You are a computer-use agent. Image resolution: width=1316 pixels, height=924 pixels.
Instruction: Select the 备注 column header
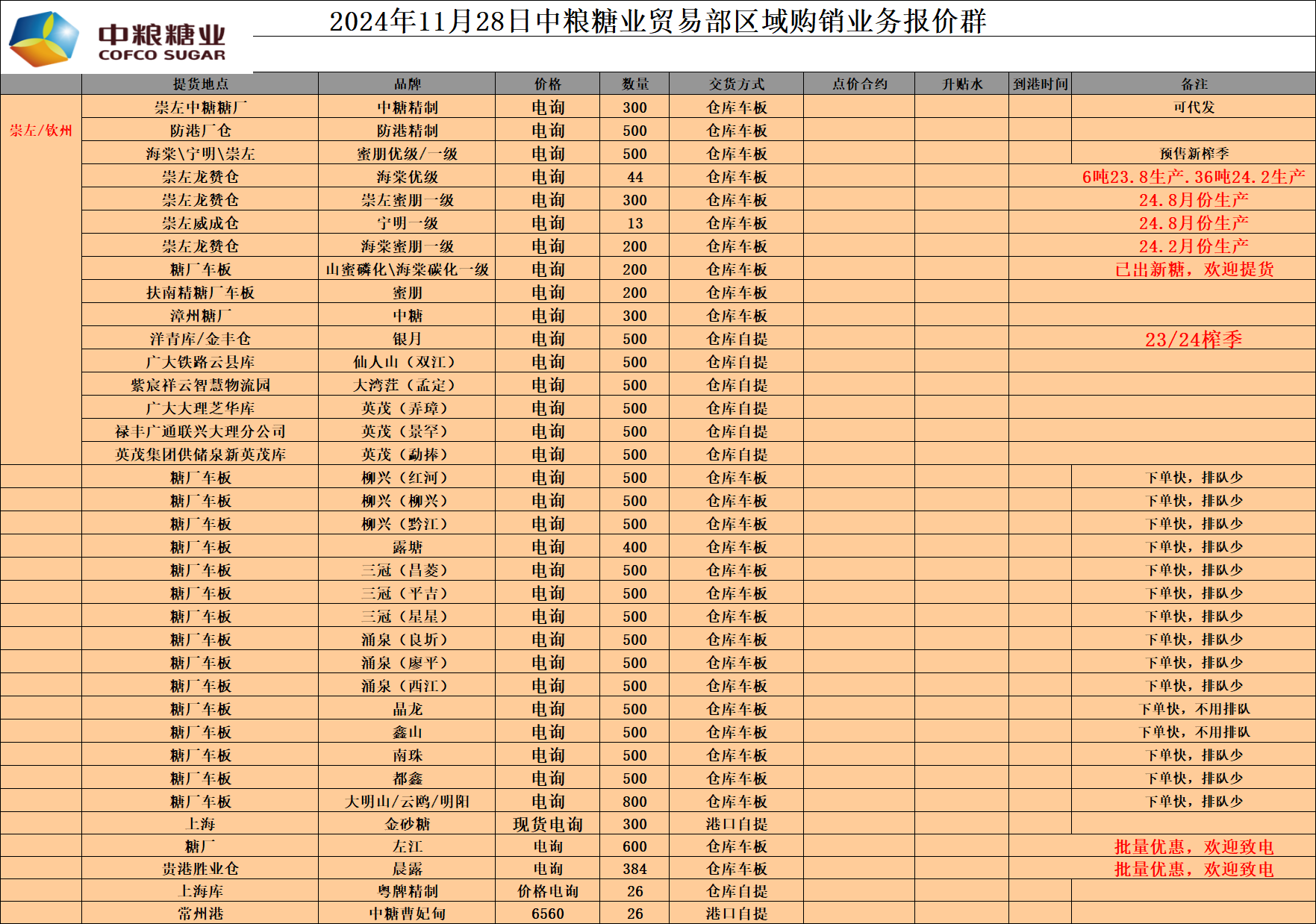(x=1194, y=84)
